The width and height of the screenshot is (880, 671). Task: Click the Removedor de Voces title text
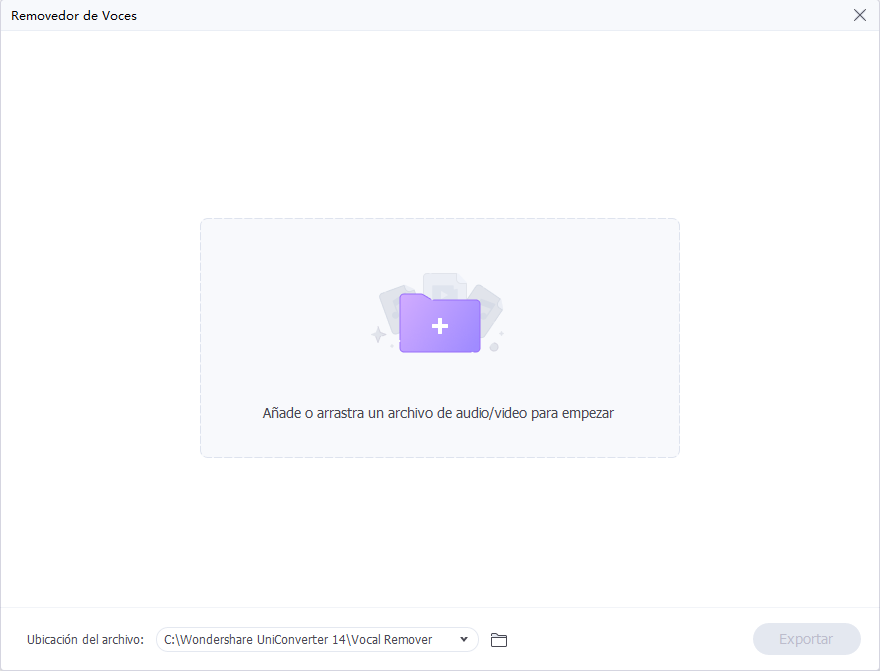click(x=74, y=16)
